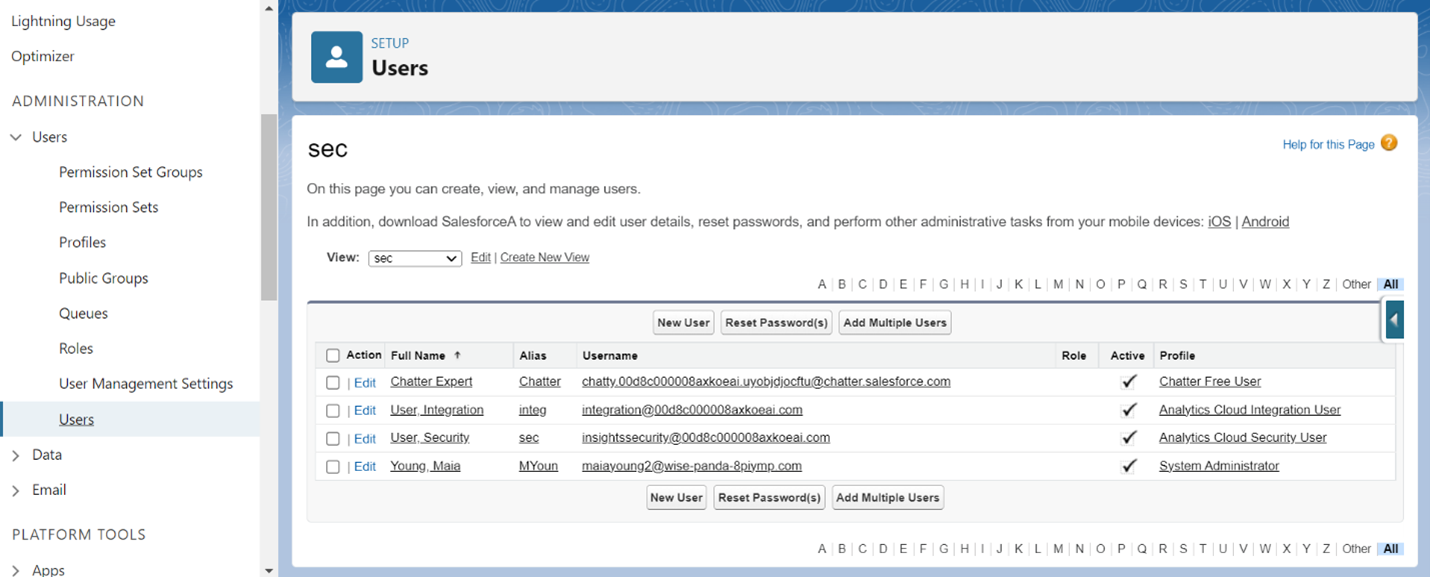Expand the Email sidebar section

click(16, 490)
